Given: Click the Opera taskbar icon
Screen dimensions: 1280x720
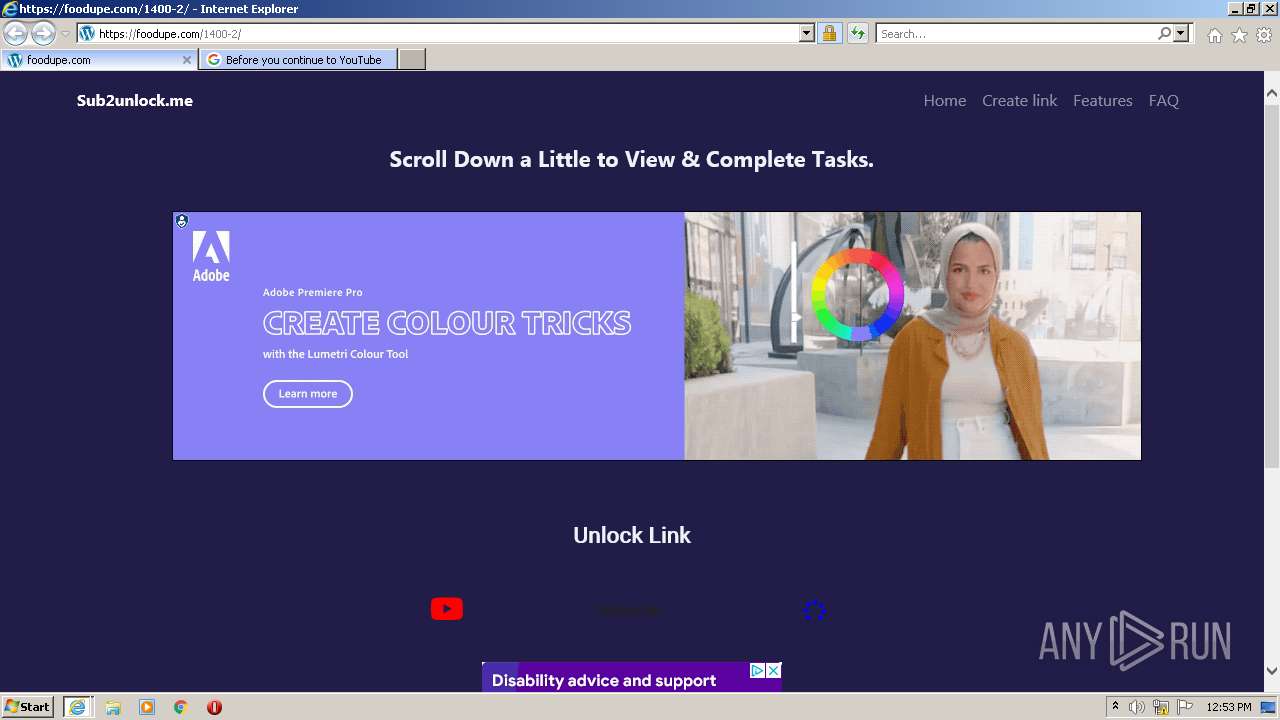Looking at the screenshot, I should (214, 707).
